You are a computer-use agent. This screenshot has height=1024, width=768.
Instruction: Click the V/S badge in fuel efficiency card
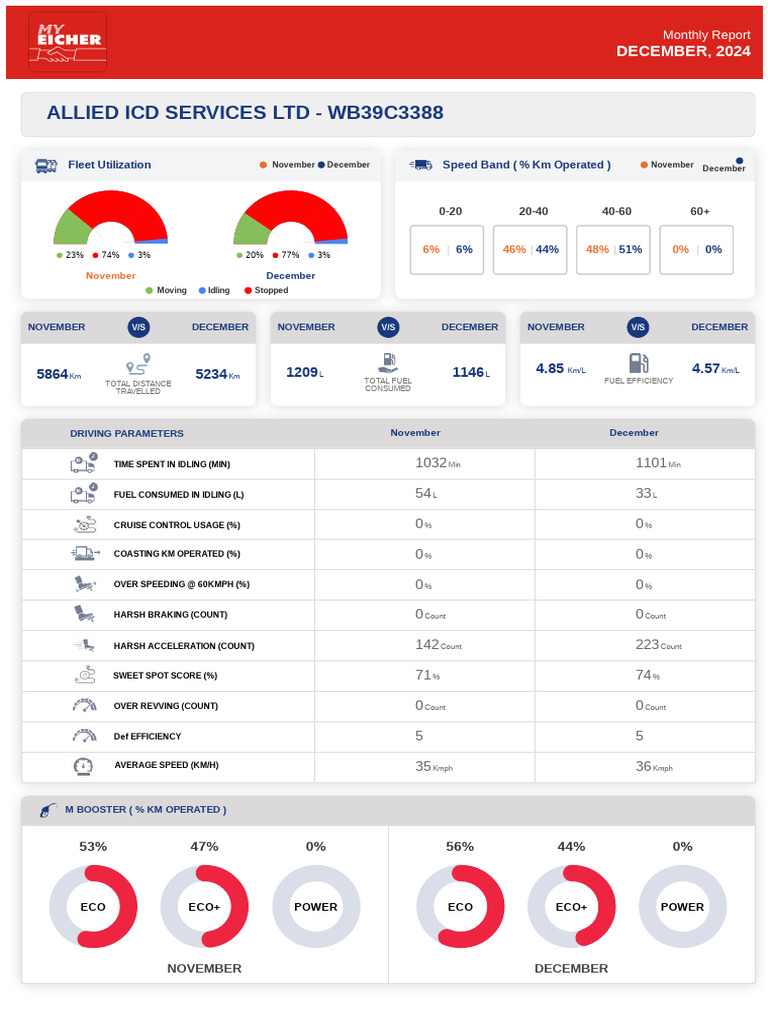tap(638, 327)
